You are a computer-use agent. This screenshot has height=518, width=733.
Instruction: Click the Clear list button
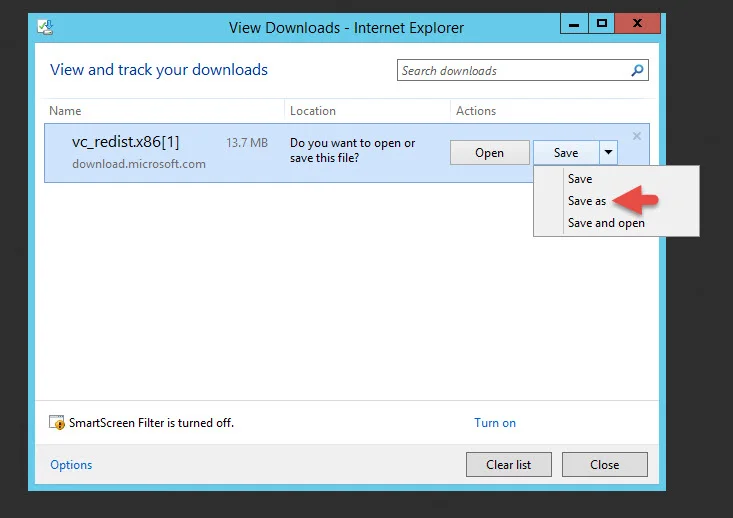[x=509, y=464]
